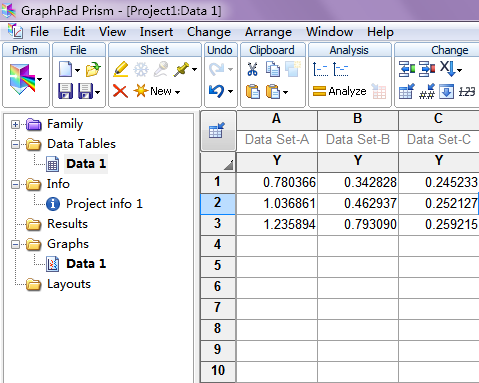The image size is (479, 383).
Task: Click the Paste Special clipboard icon
Action: click(x=273, y=91)
